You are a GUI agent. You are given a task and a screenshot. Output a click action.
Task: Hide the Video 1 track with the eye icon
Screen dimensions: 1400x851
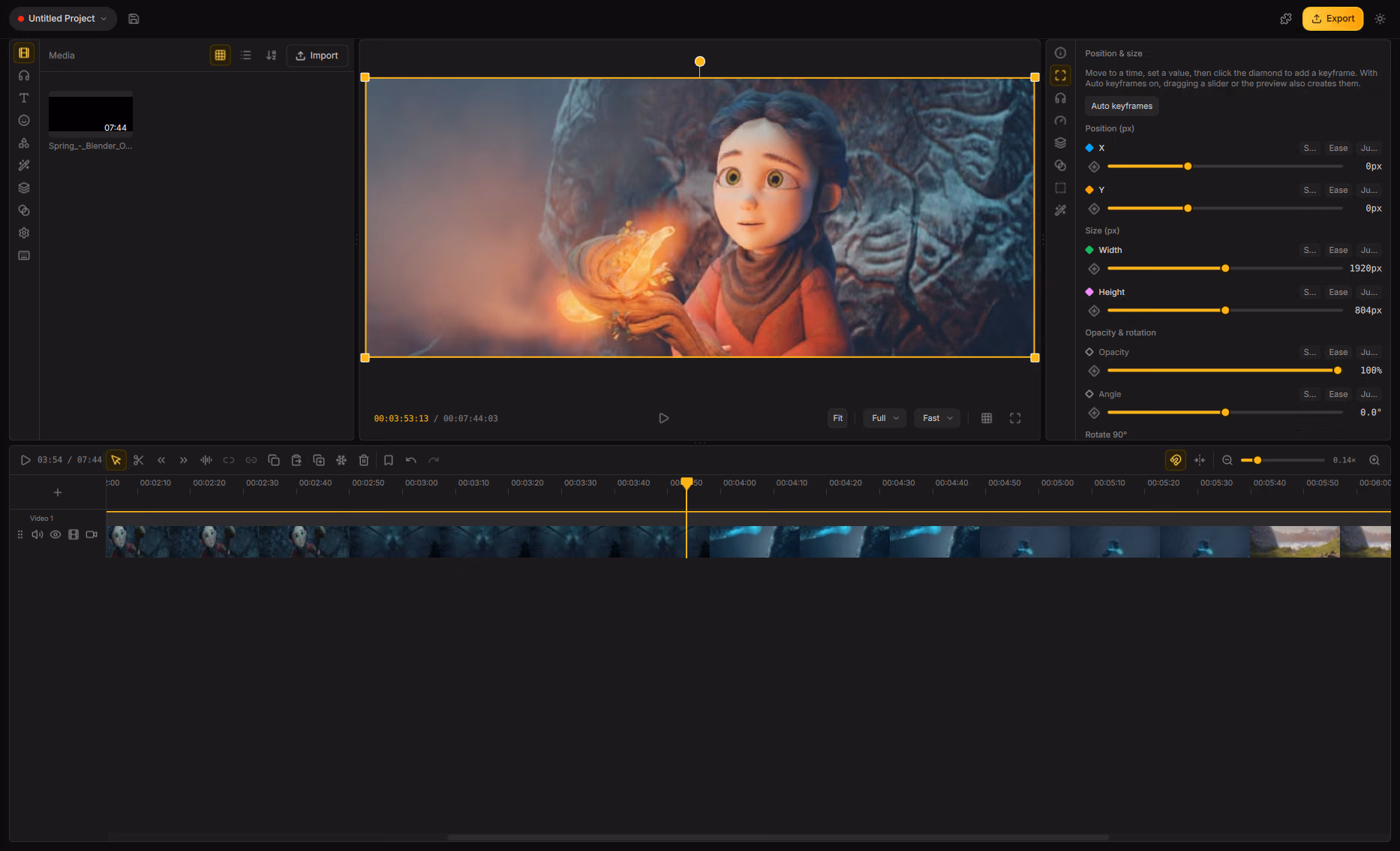[56, 534]
